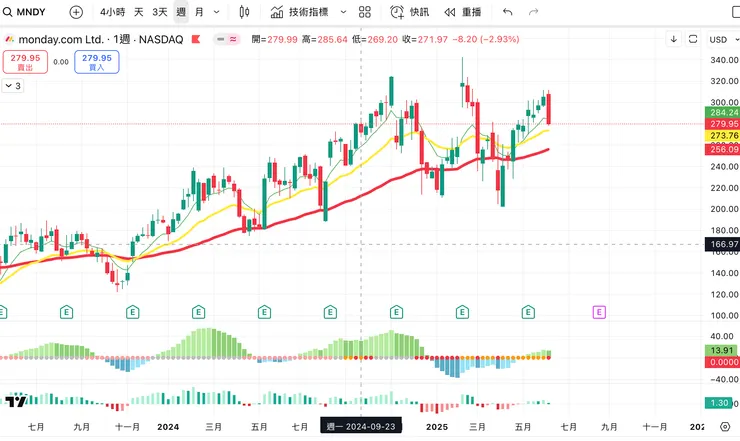Click the undo arrow icon

point(507,12)
